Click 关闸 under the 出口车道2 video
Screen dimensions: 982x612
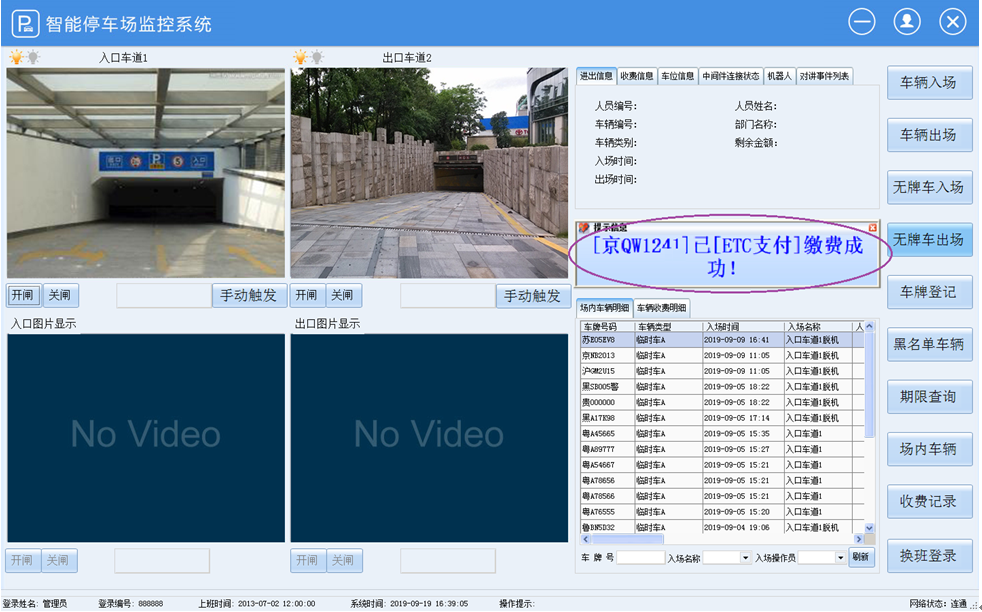343,295
